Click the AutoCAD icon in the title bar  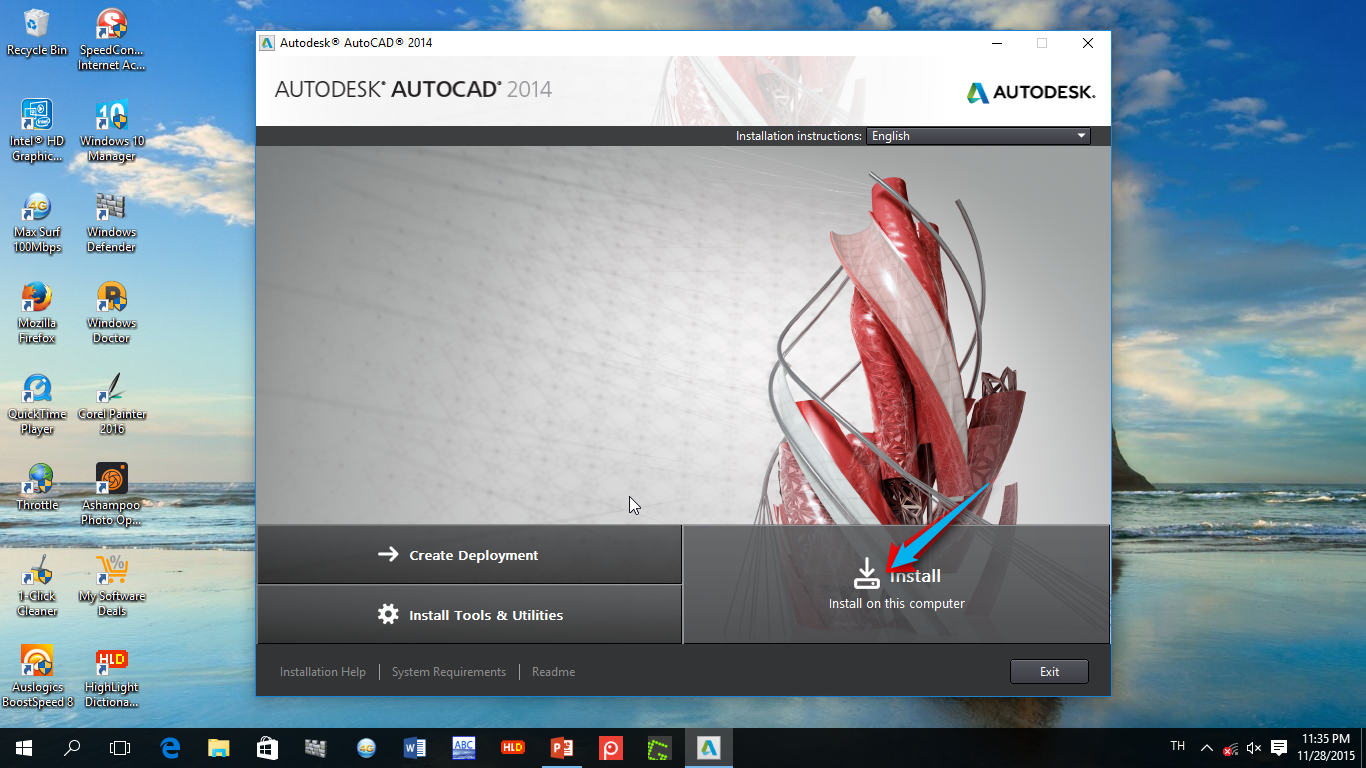tap(267, 43)
